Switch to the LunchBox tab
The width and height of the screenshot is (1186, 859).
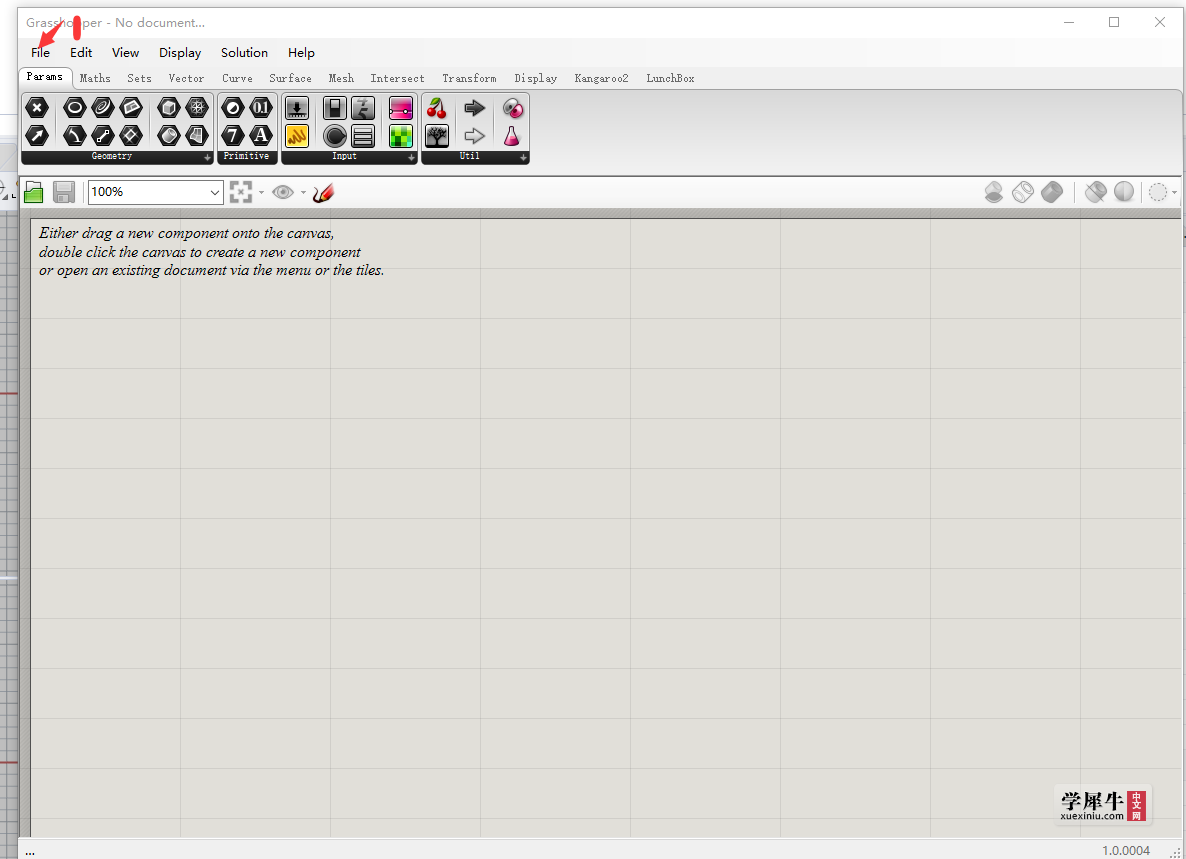670,78
